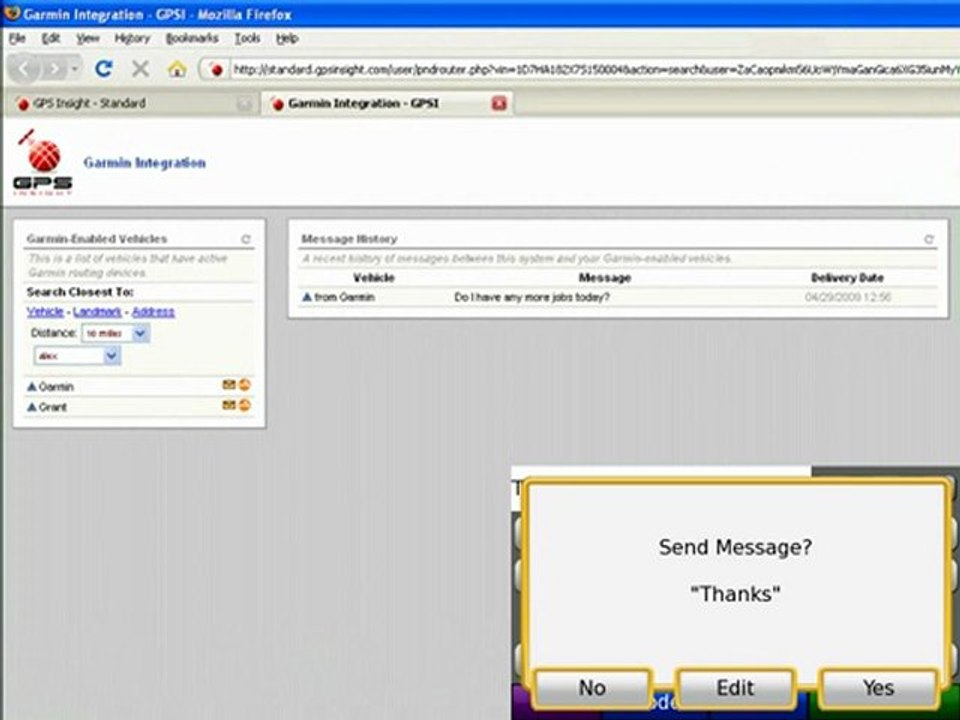Search closest to Landmark link
Screen dimensions: 960x720
97,312
